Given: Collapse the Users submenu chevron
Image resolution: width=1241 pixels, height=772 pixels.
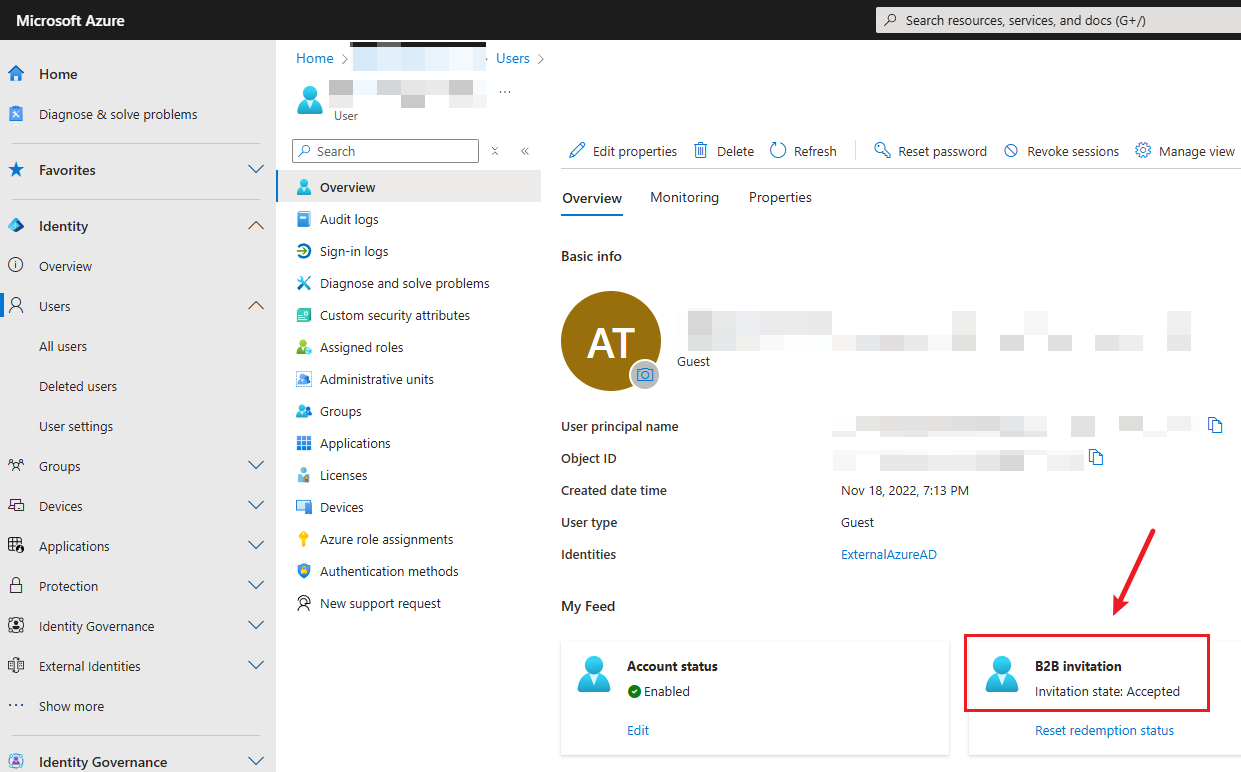Looking at the screenshot, I should click(256, 306).
